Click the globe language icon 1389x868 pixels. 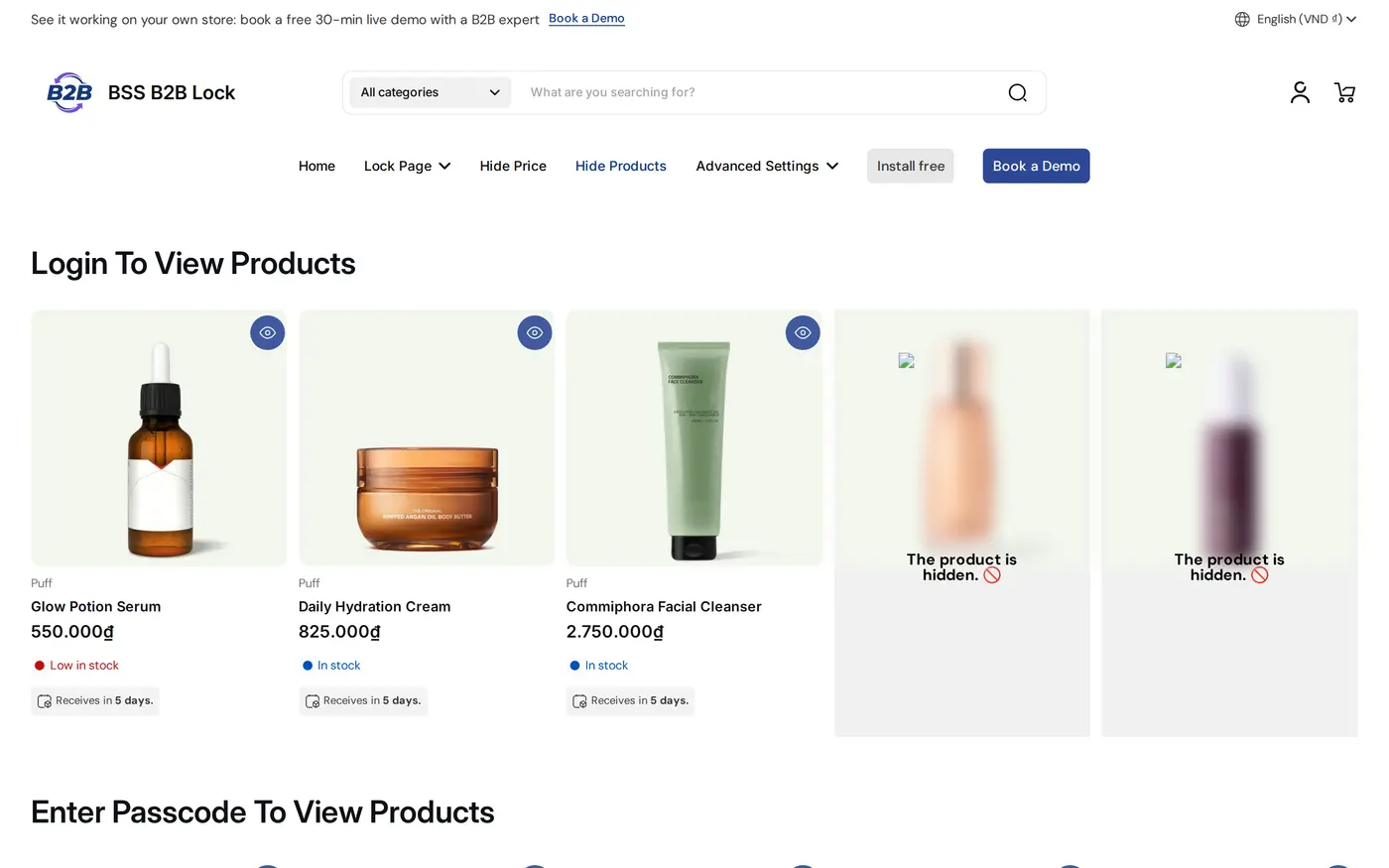click(x=1242, y=19)
